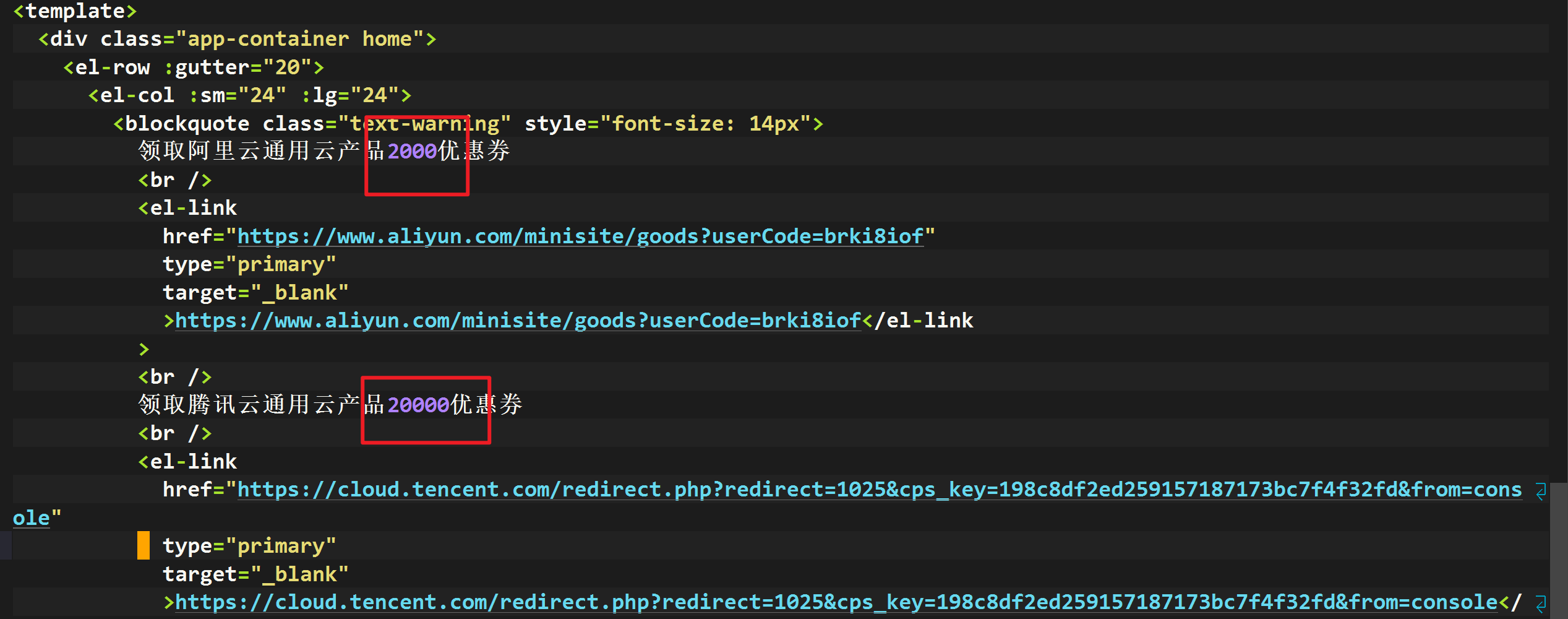Click the 领取腾讯云通用云产品 text
Image resolution: width=1568 pixels, height=619 pixels.
click(x=262, y=405)
